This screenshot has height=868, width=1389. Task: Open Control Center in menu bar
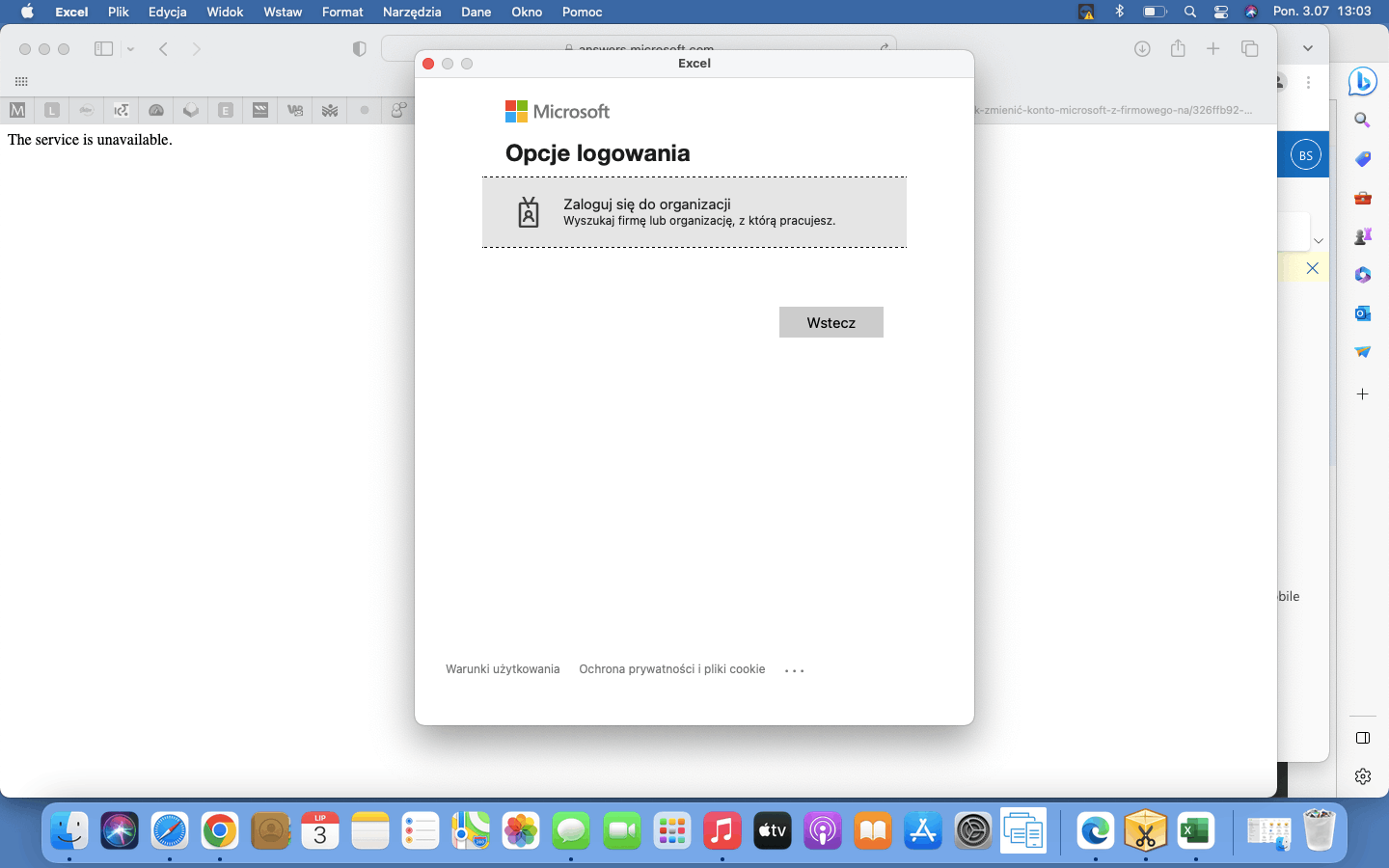pyautogui.click(x=1220, y=12)
